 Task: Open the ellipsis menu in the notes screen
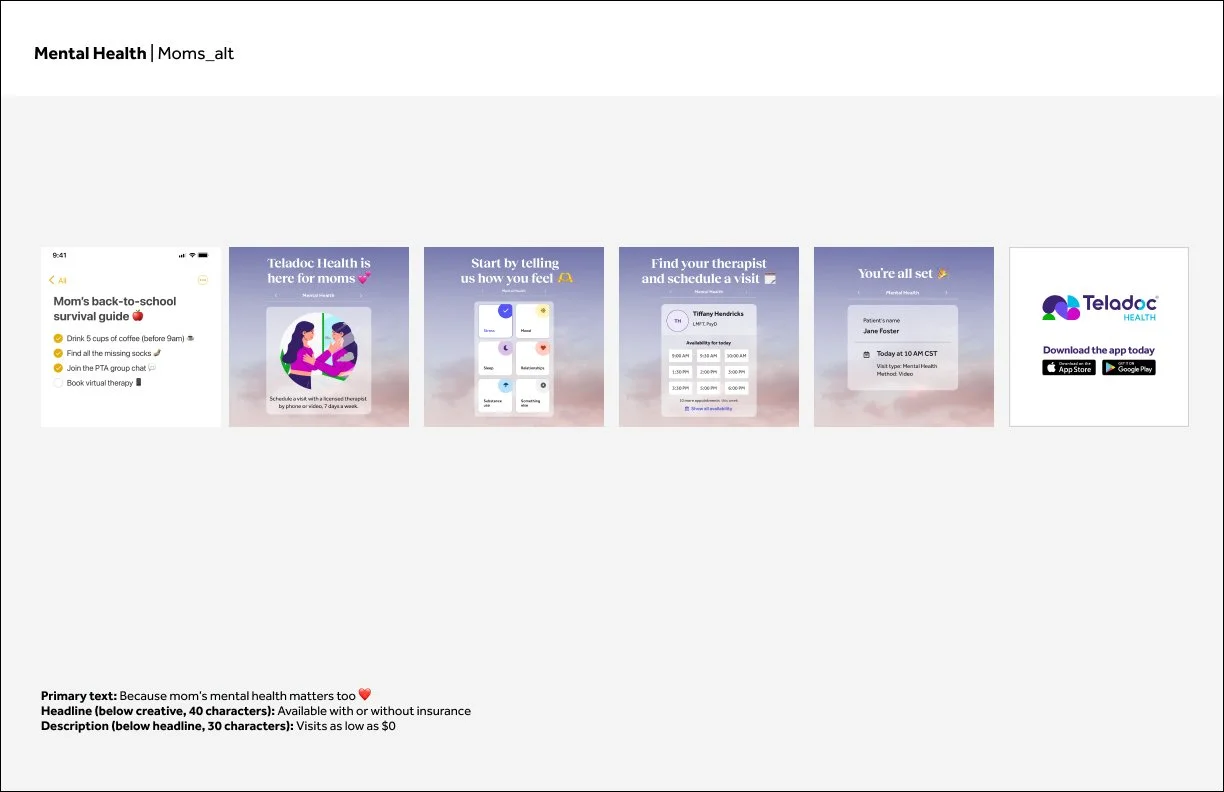tap(203, 280)
